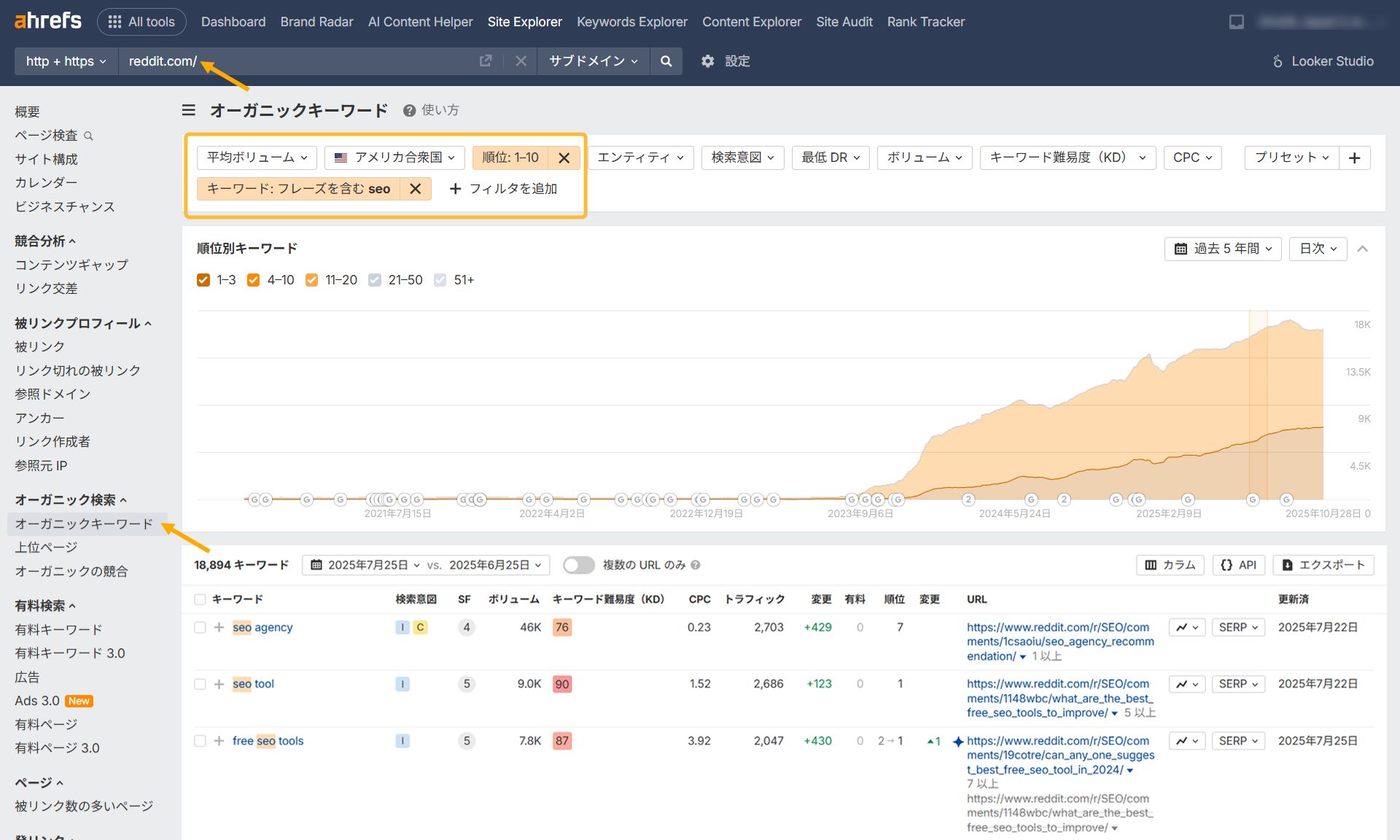
Task: Click the 使い方 help question mark icon
Action: click(x=408, y=110)
